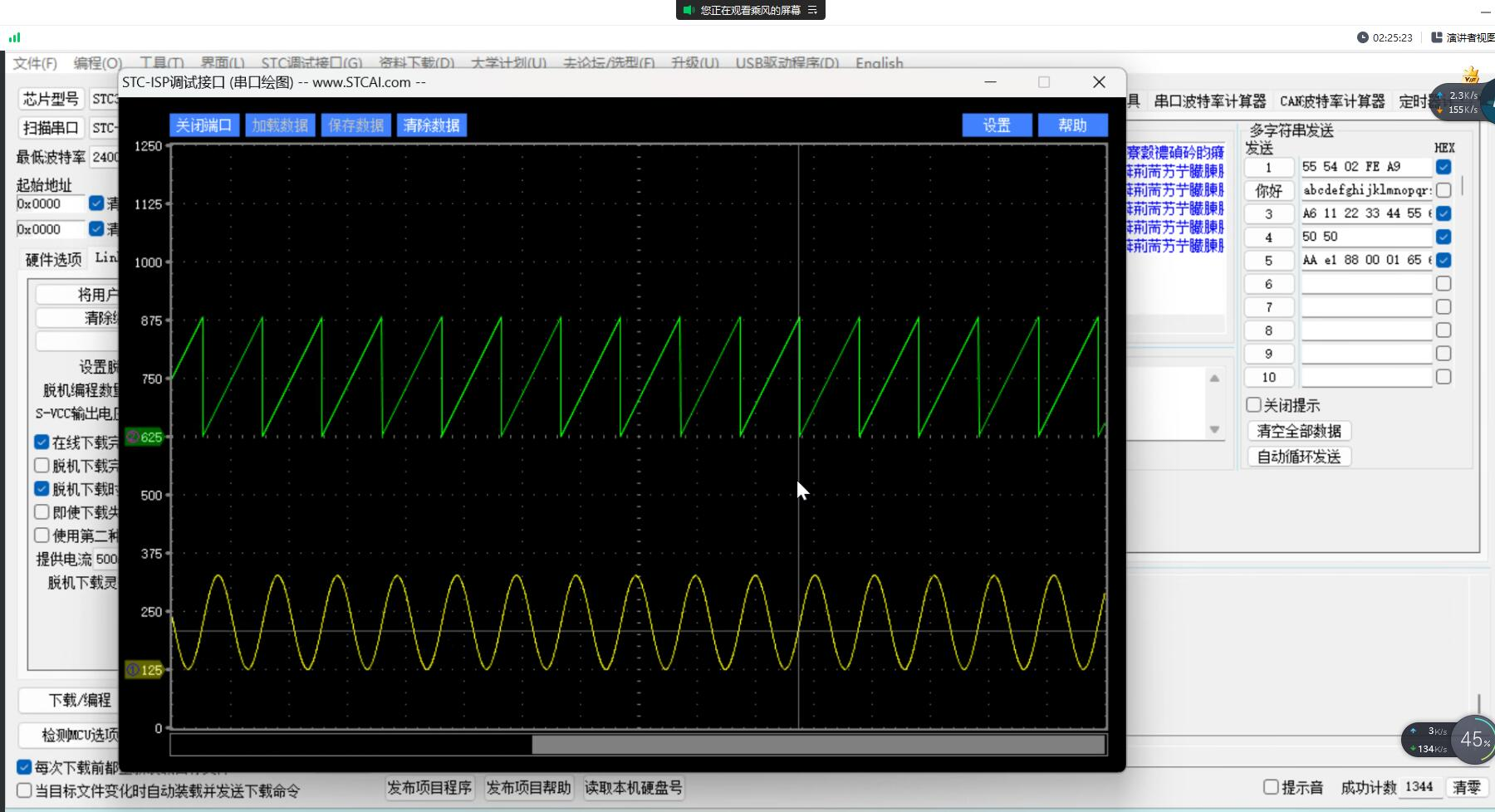Click the plot horizontal scrollbar thumb
1495x812 pixels.
pyautogui.click(x=818, y=745)
